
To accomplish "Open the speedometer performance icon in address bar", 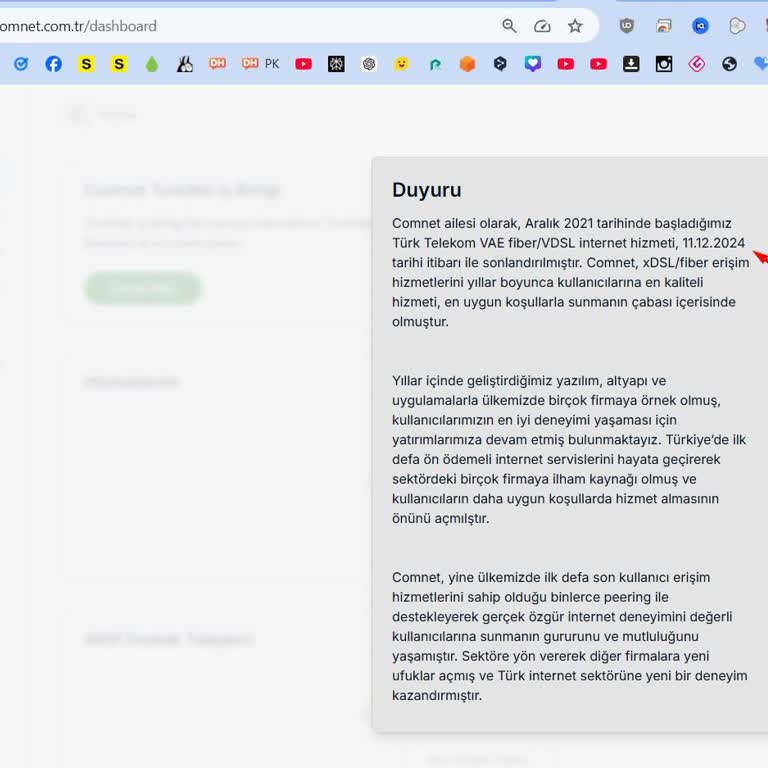I will click(542, 26).
